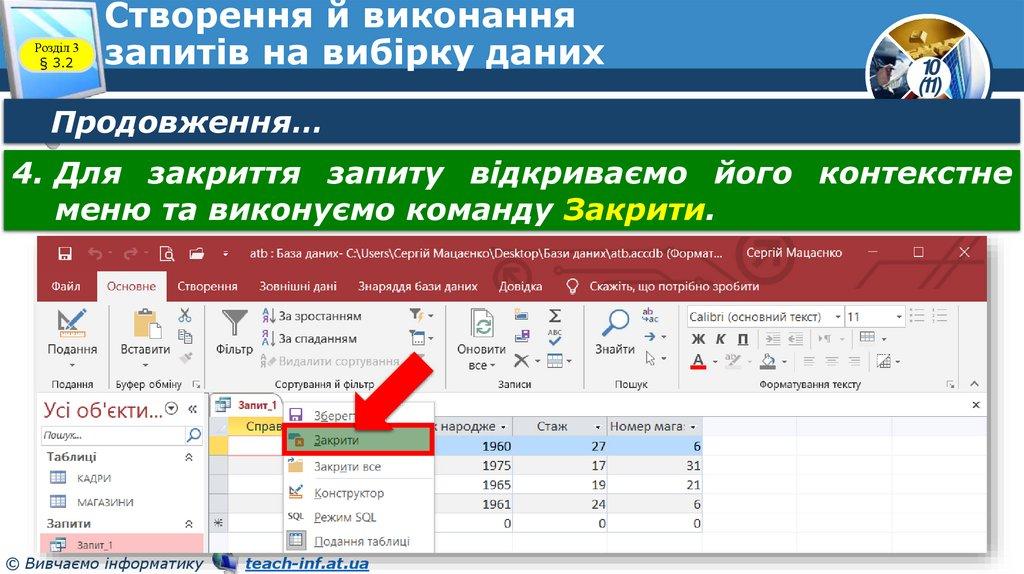Click the Filter funnel icon
The image size is (1024, 574).
[235, 323]
